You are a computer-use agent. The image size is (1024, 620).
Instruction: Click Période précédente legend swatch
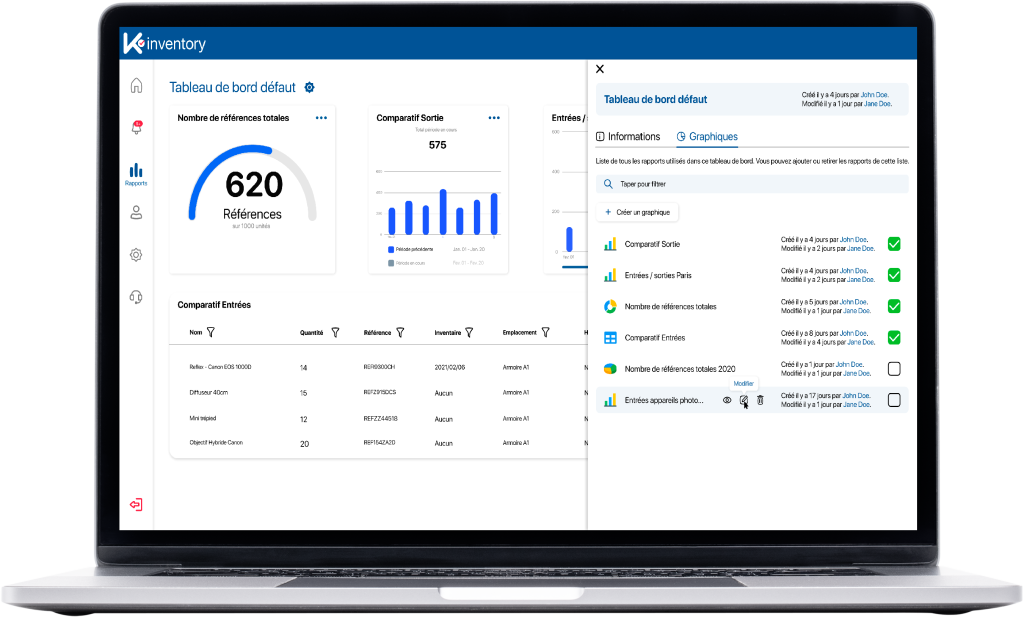(x=391, y=250)
